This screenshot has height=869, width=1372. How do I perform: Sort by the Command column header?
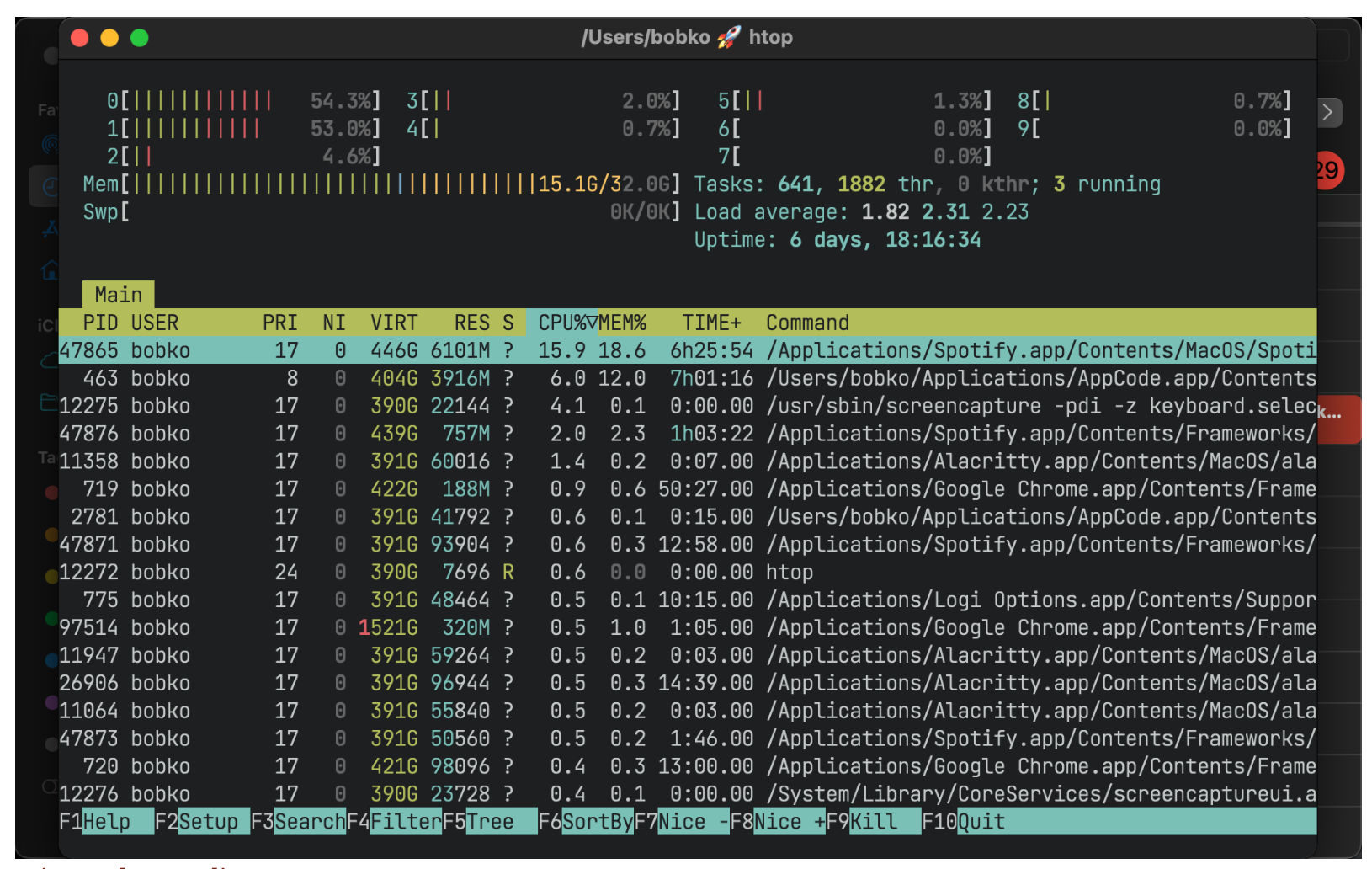[807, 323]
